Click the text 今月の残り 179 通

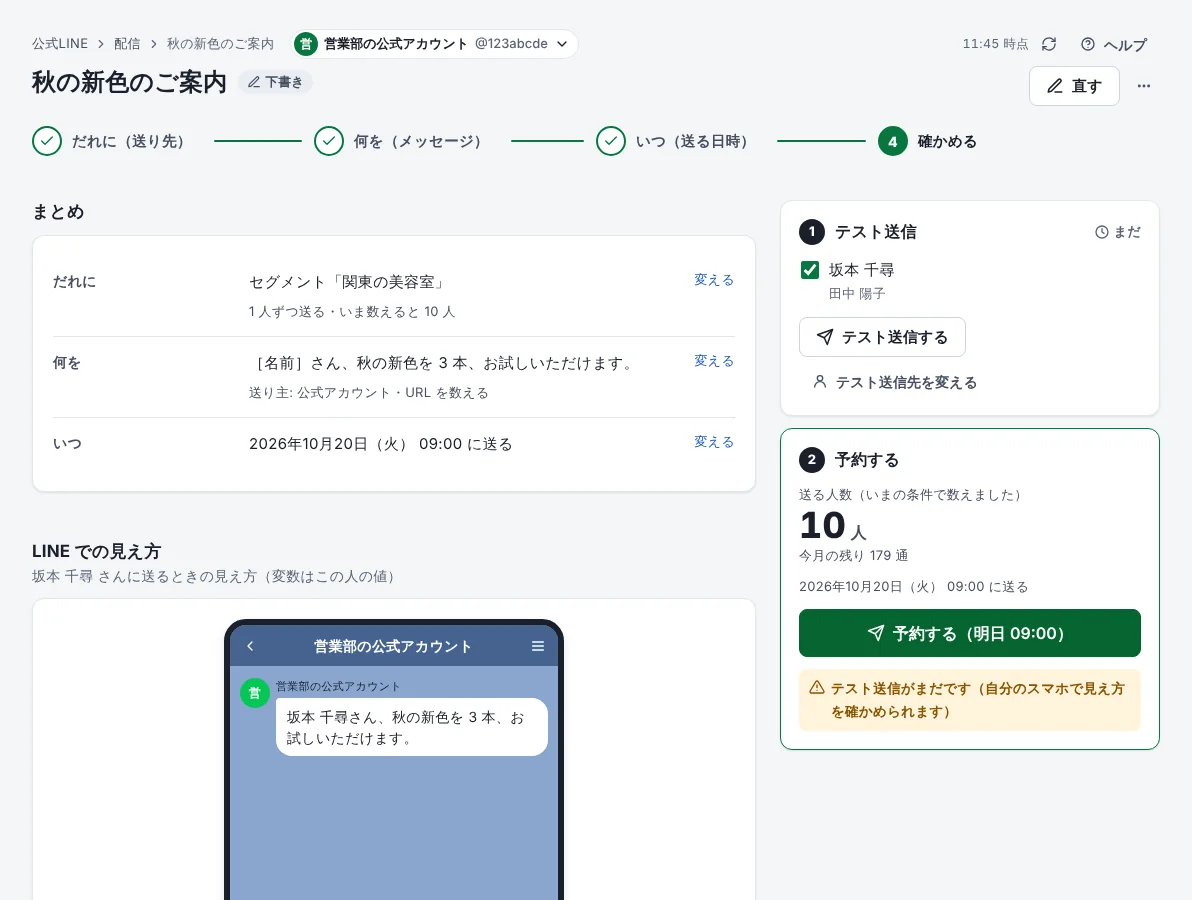[854, 556]
